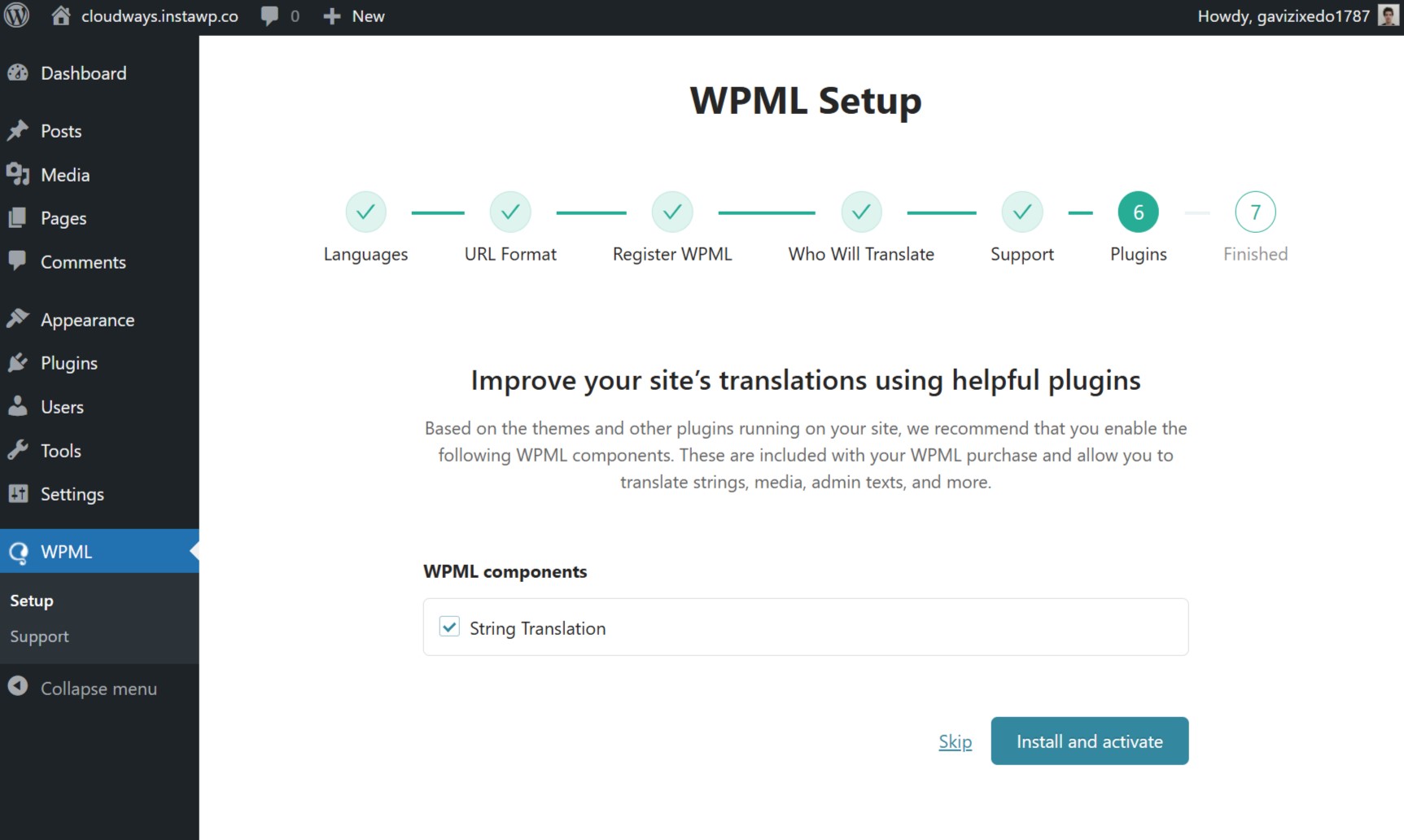Image resolution: width=1404 pixels, height=840 pixels.
Task: Go to Media in the sidebar
Action: [x=99, y=175]
